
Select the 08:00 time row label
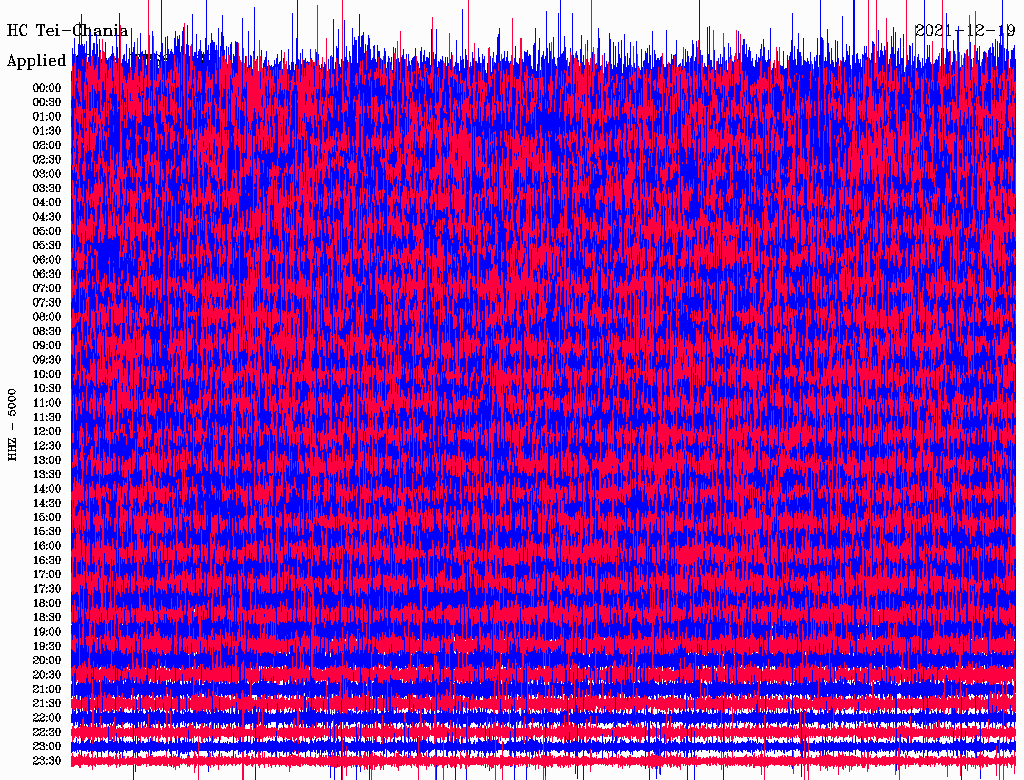tap(47, 317)
